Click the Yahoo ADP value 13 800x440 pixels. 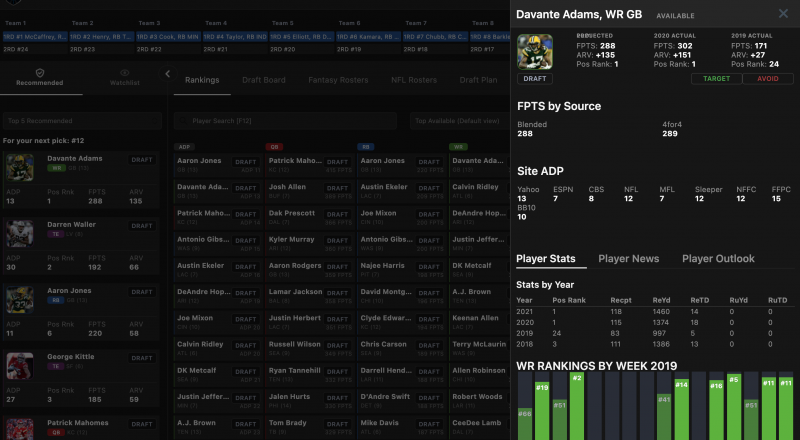tap(521, 199)
